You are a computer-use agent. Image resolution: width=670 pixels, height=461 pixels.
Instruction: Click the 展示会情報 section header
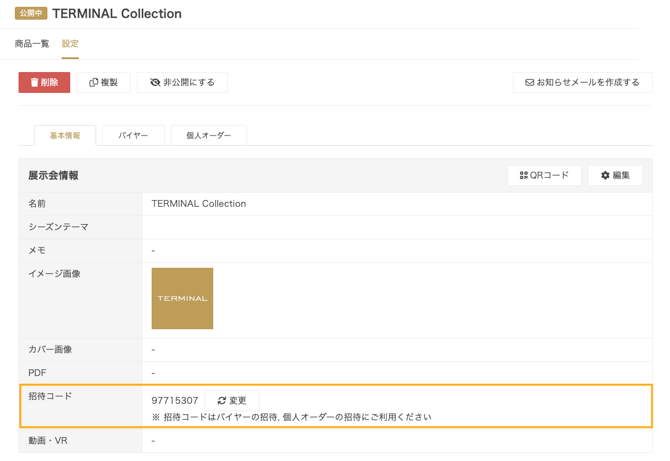[x=54, y=175]
